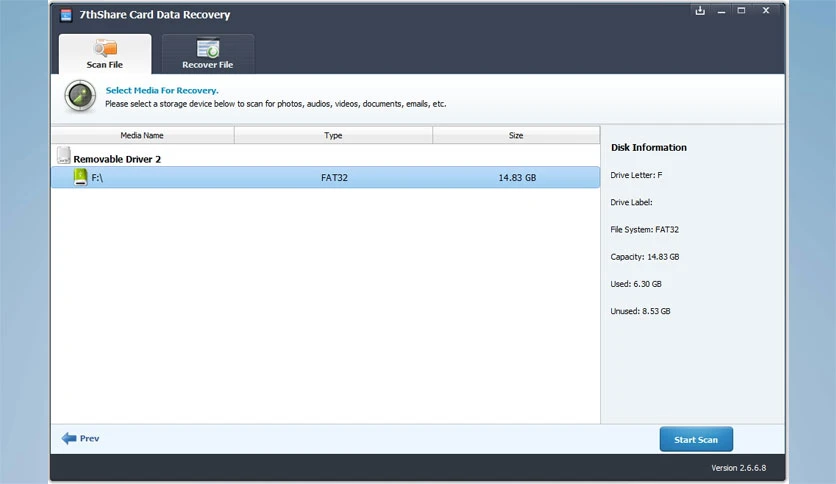Viewport: 836px width, 484px height.
Task: Click the green F: drive icon
Action: pyautogui.click(x=81, y=177)
